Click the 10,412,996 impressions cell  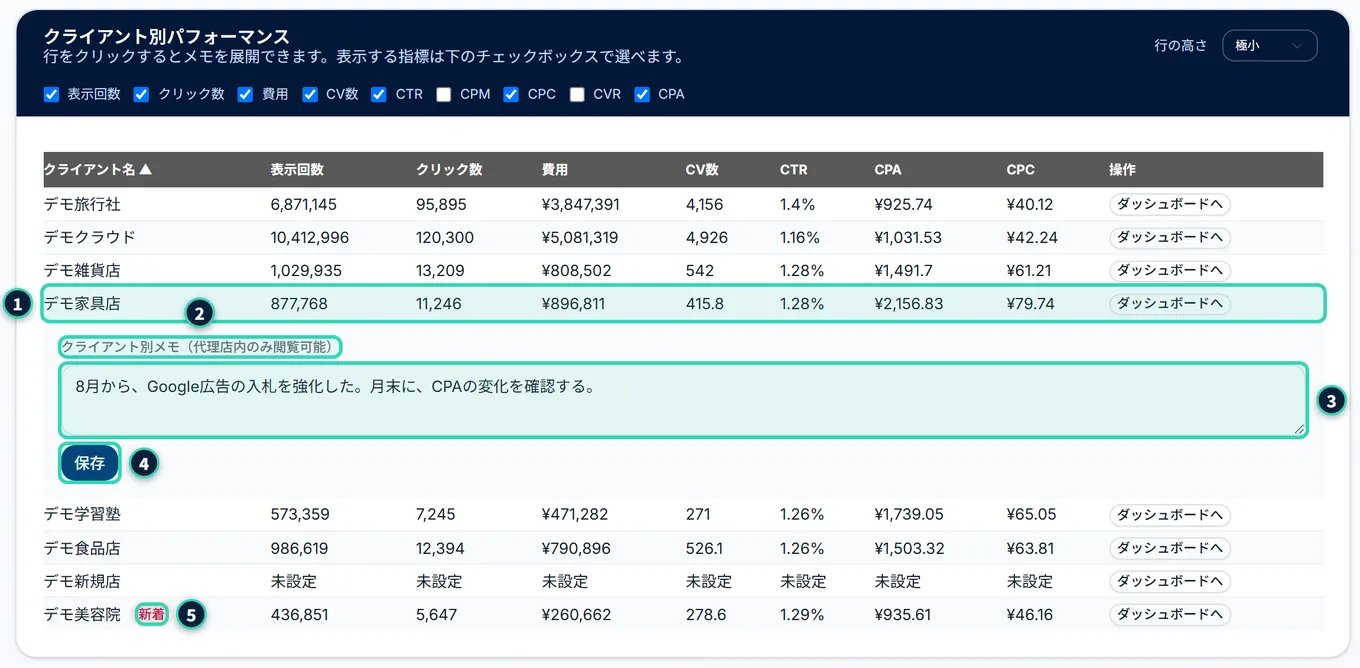310,238
